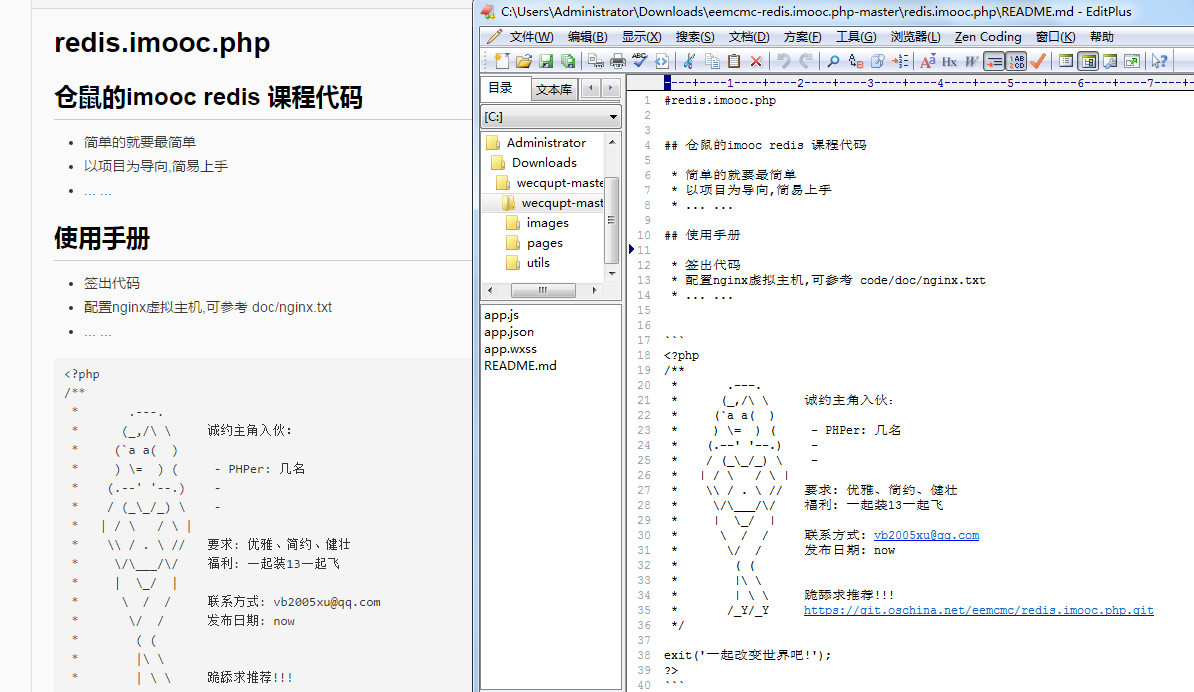This screenshot has height=692, width=1194.
Task: Paste with the clipboard icon
Action: (x=734, y=61)
